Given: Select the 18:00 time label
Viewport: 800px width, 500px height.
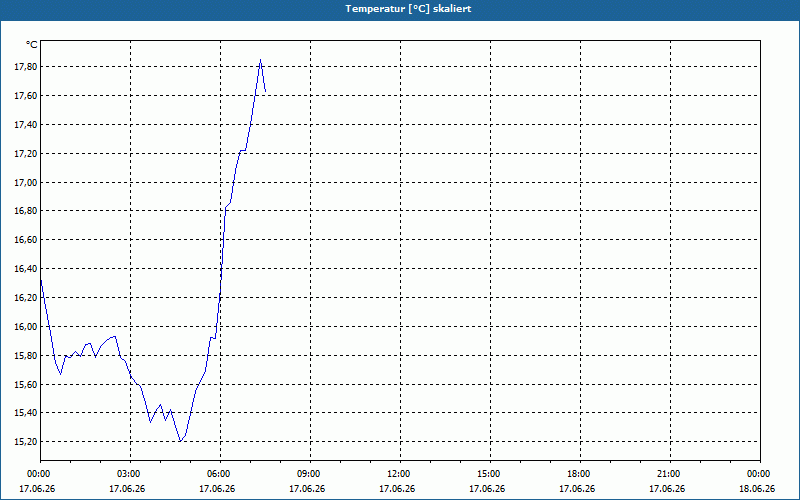Looking at the screenshot, I should [580, 474].
